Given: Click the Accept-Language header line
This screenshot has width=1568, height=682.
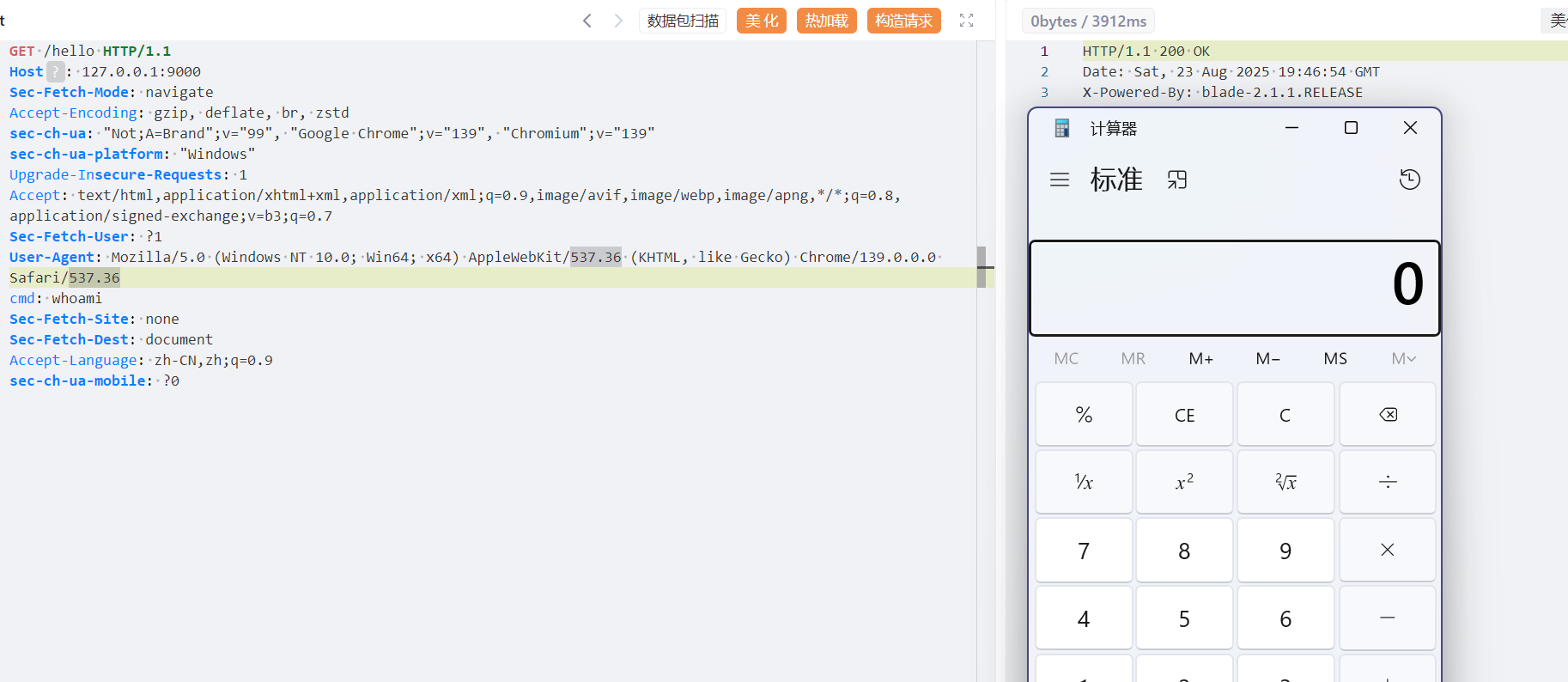Looking at the screenshot, I should click(x=141, y=360).
